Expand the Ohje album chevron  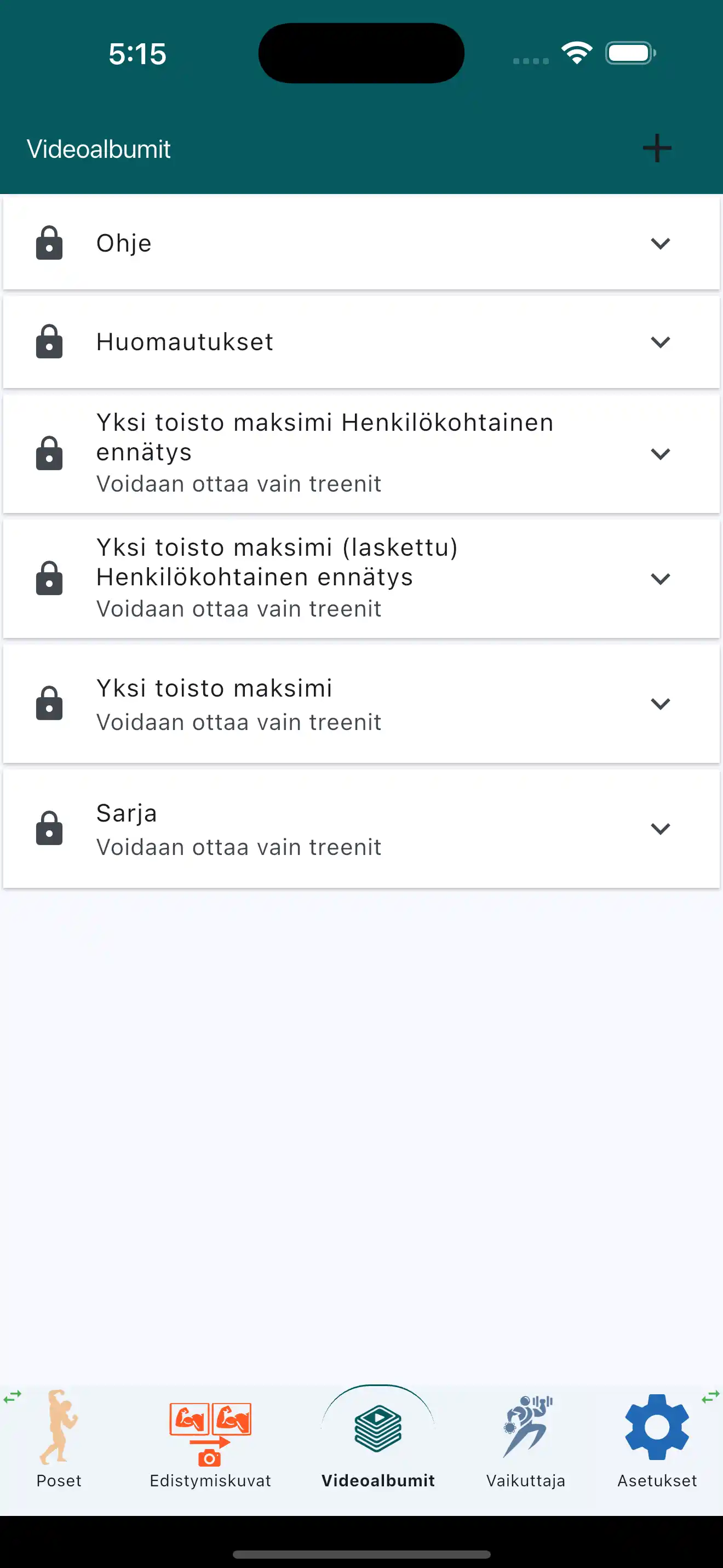pos(661,243)
